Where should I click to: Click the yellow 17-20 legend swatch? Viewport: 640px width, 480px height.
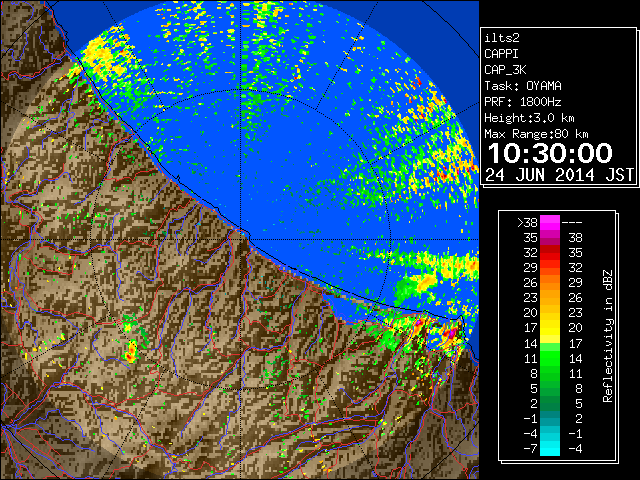[x=550, y=327]
